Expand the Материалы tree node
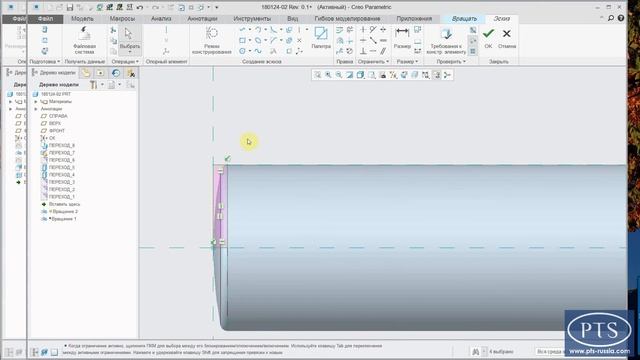The image size is (640, 360). 36,102
